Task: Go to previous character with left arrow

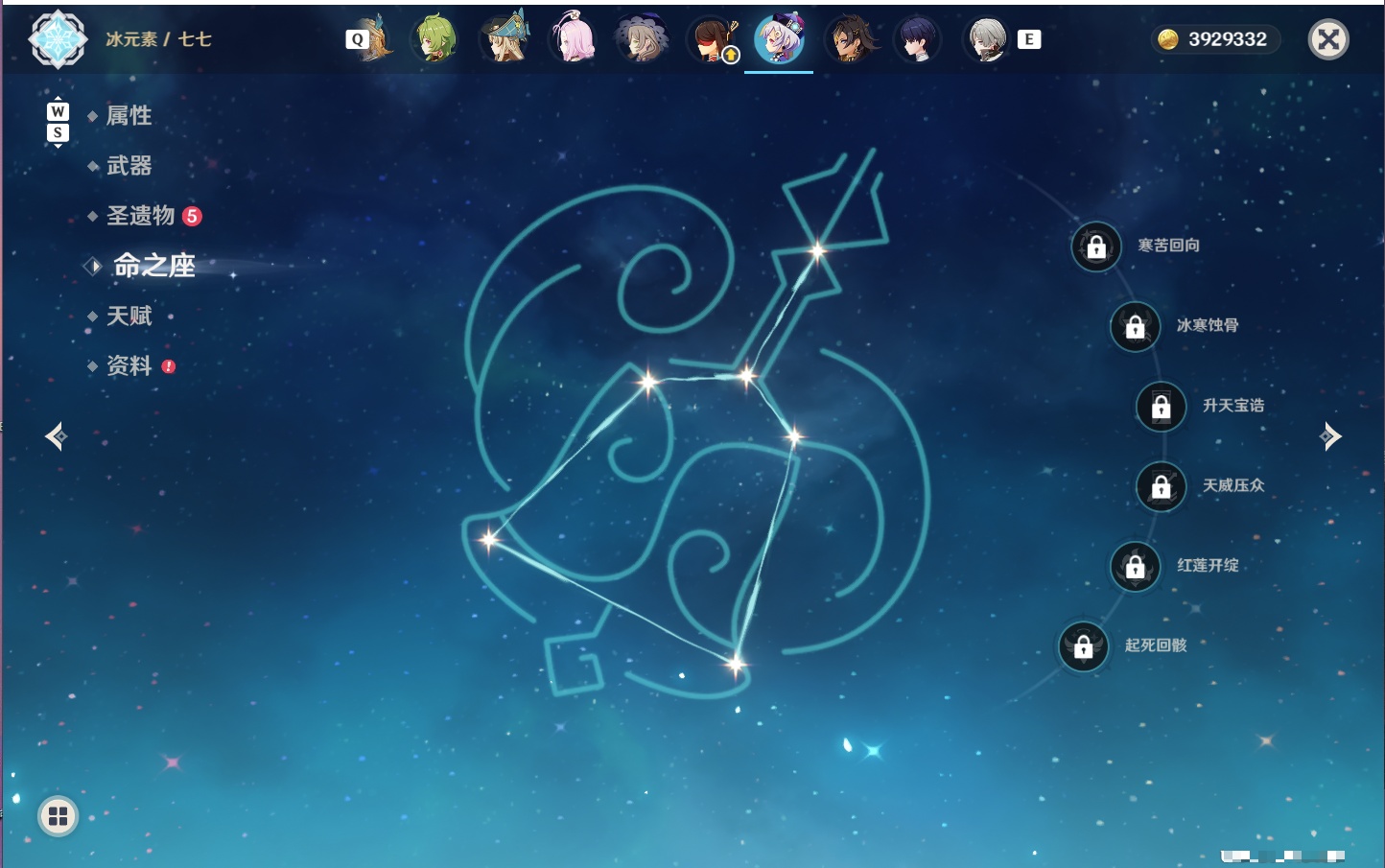Action: point(57,436)
